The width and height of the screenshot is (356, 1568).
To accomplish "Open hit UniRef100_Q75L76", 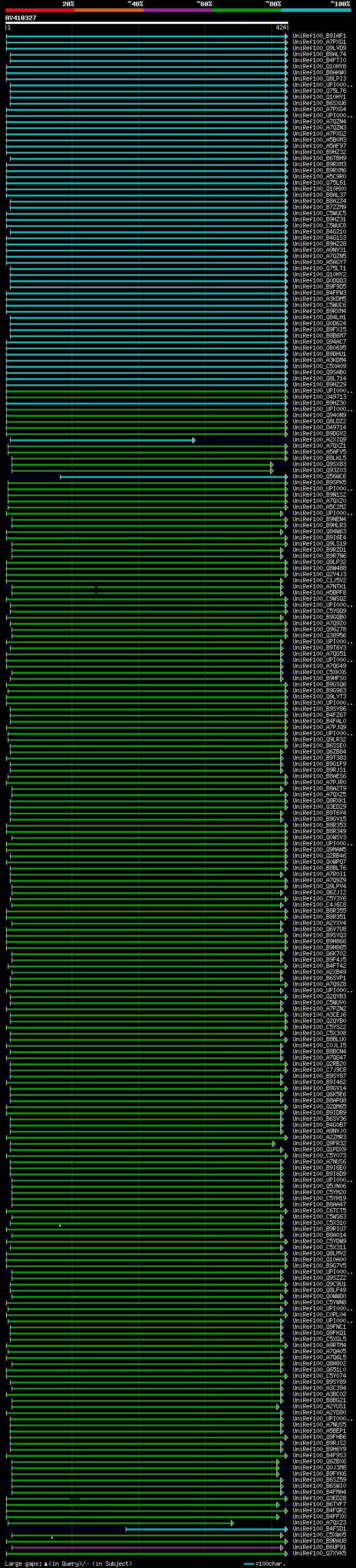I will click(x=319, y=91).
